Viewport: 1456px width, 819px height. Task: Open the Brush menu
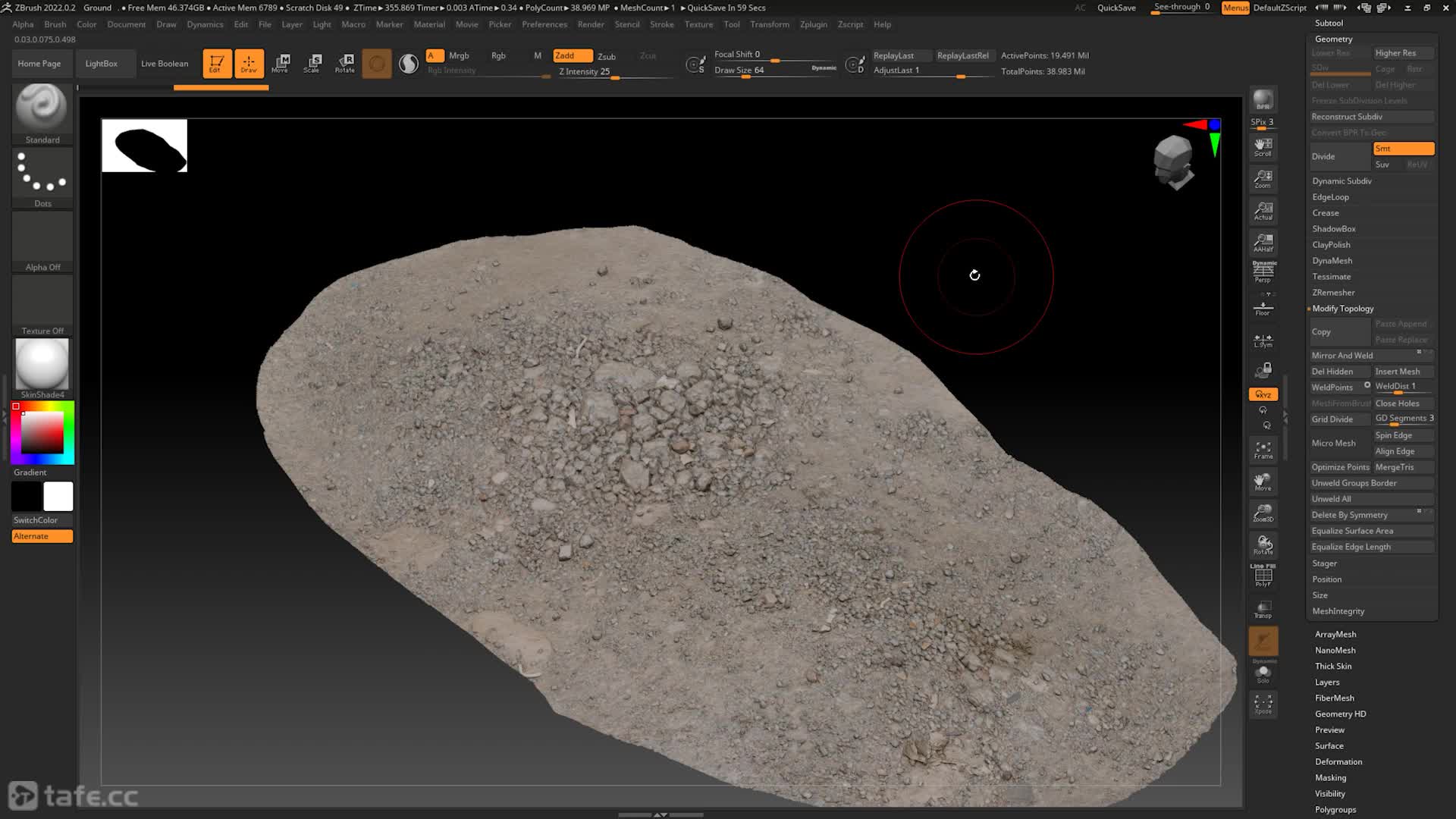tap(55, 24)
